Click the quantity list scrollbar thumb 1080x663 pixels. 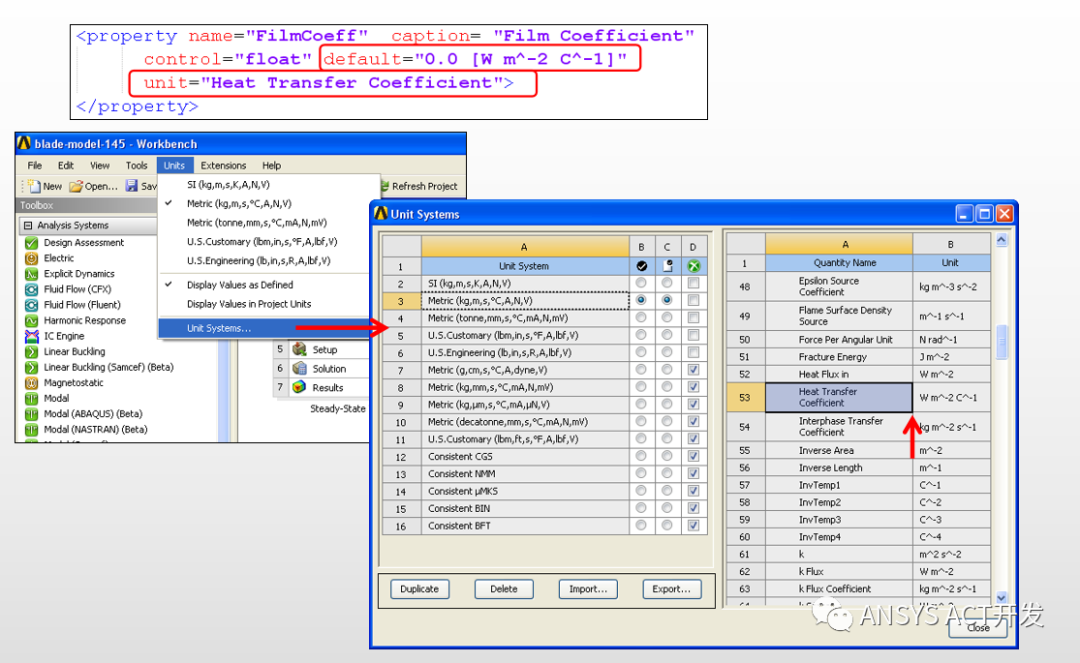pyautogui.click(x=1001, y=341)
